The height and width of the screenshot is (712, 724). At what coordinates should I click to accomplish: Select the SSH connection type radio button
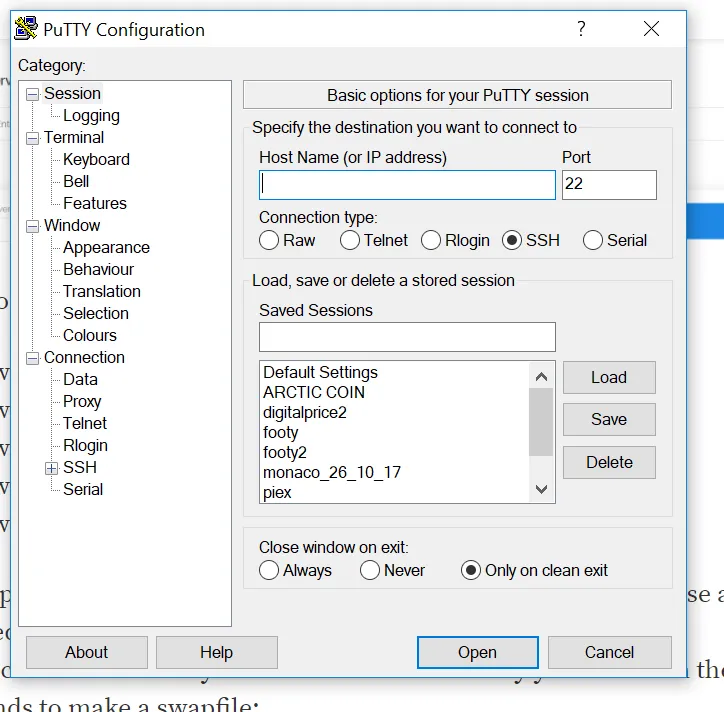(x=512, y=241)
